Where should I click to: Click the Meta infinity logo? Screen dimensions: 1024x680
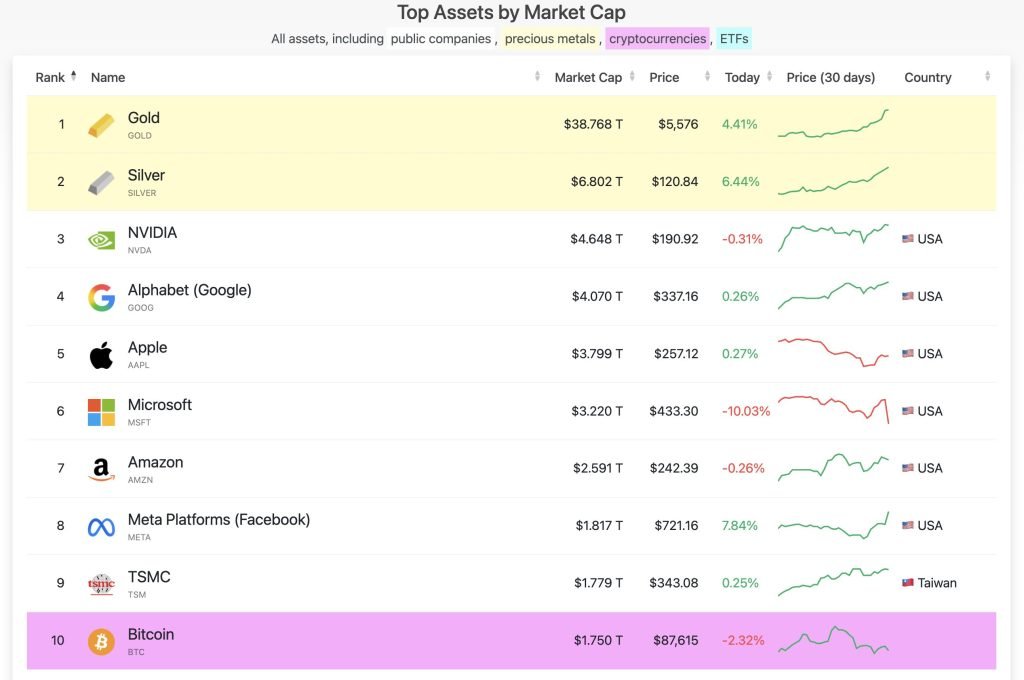[x=100, y=525]
